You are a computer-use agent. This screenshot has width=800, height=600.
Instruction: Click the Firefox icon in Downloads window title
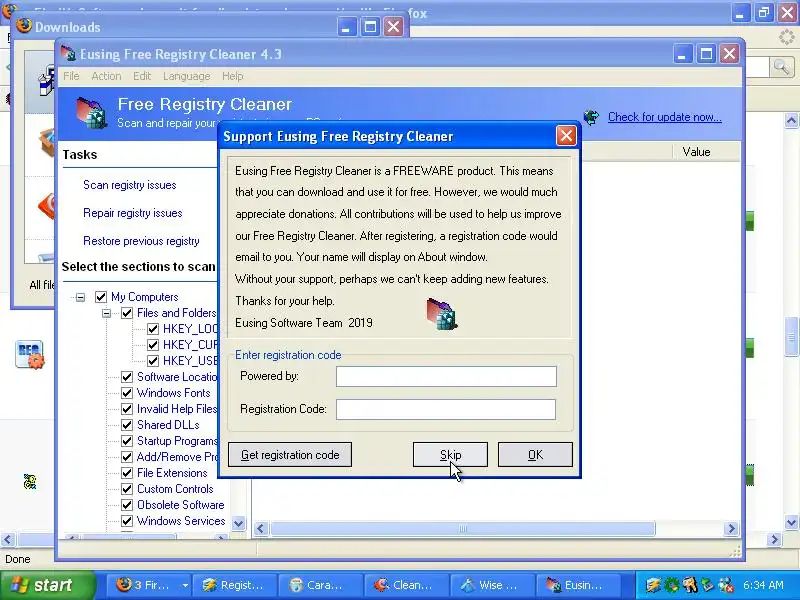[x=23, y=26]
